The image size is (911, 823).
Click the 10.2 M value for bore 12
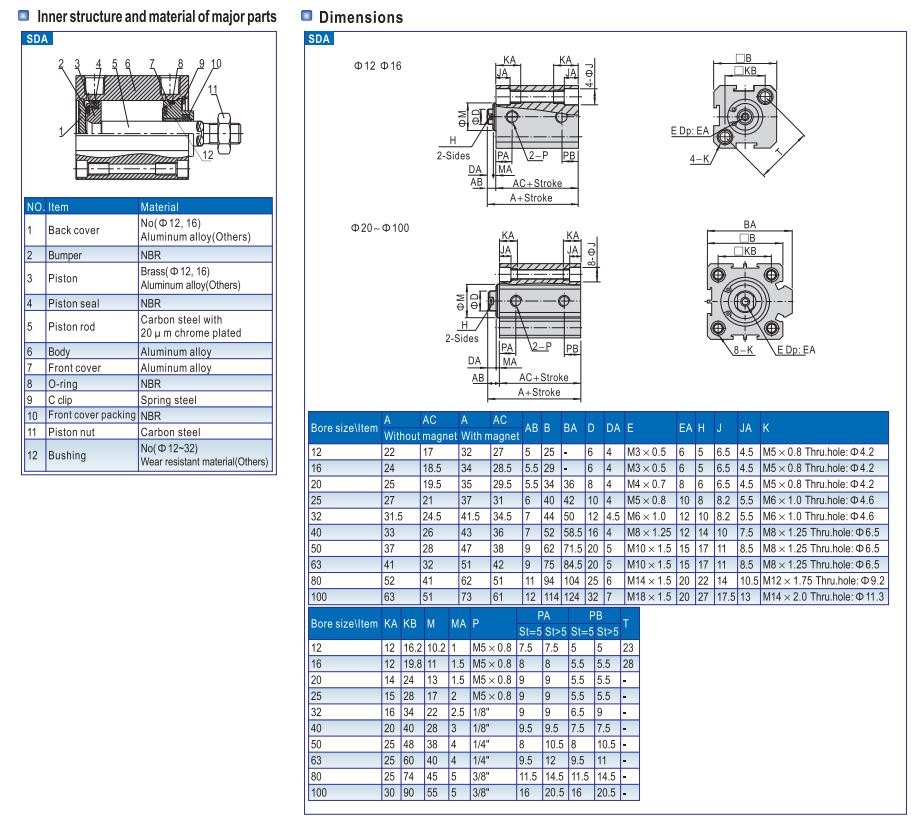tap(436, 648)
